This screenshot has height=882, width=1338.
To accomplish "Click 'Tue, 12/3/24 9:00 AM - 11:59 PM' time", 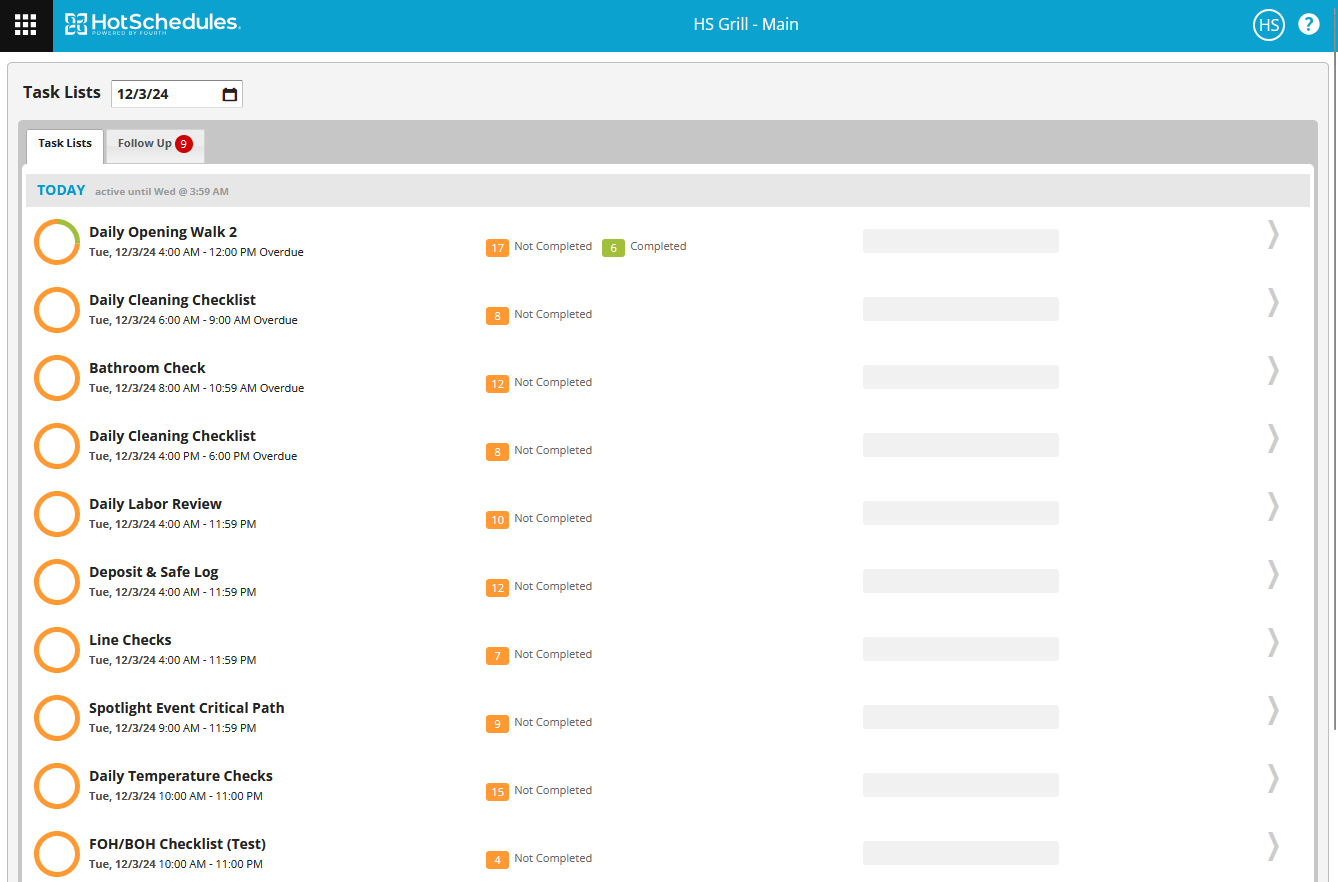I will (172, 728).
